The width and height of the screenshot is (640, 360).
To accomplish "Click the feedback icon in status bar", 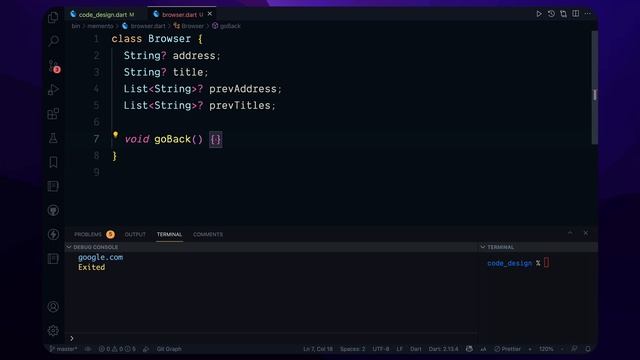I will click(574, 349).
